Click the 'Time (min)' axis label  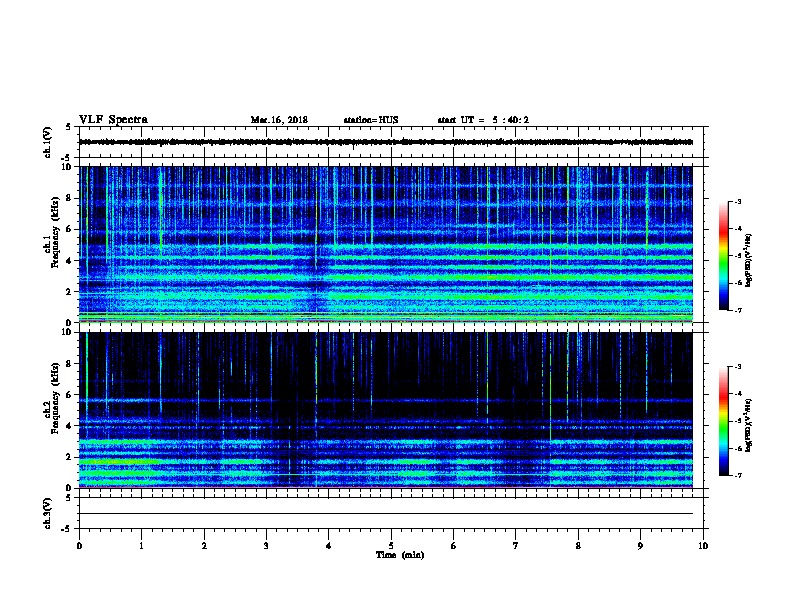(400, 555)
